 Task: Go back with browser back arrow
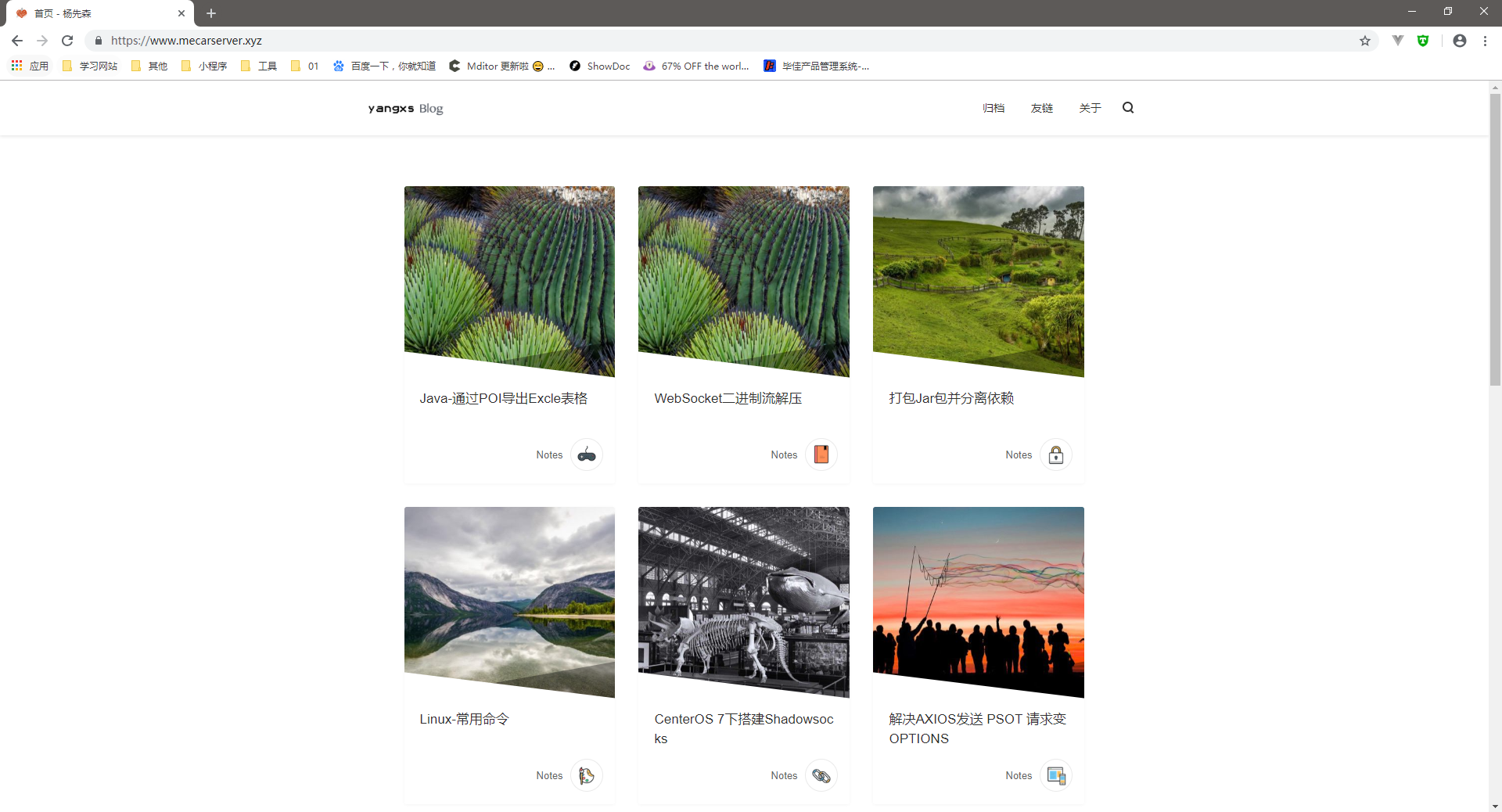pos(17,41)
